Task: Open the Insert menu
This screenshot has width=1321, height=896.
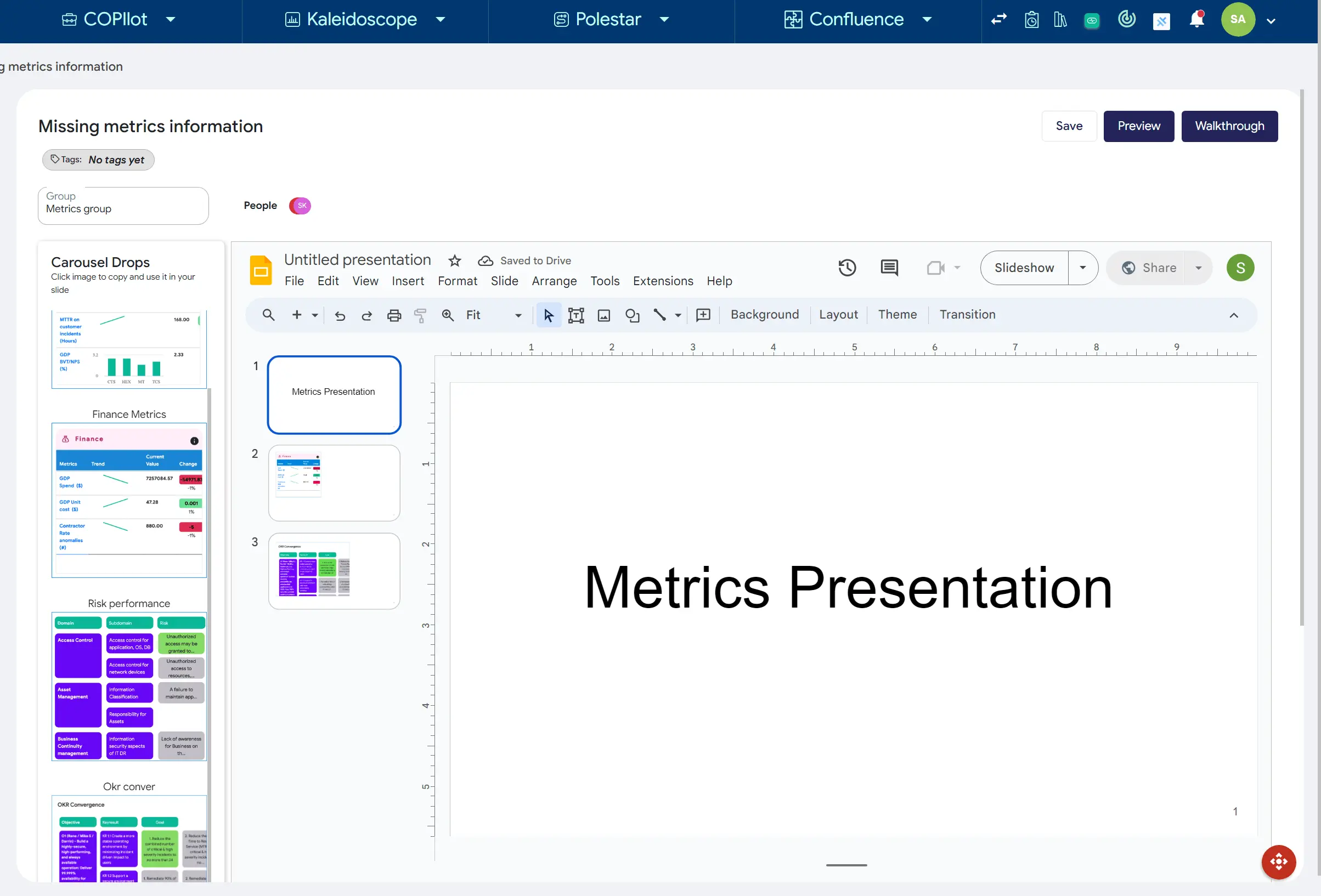Action: pos(408,281)
